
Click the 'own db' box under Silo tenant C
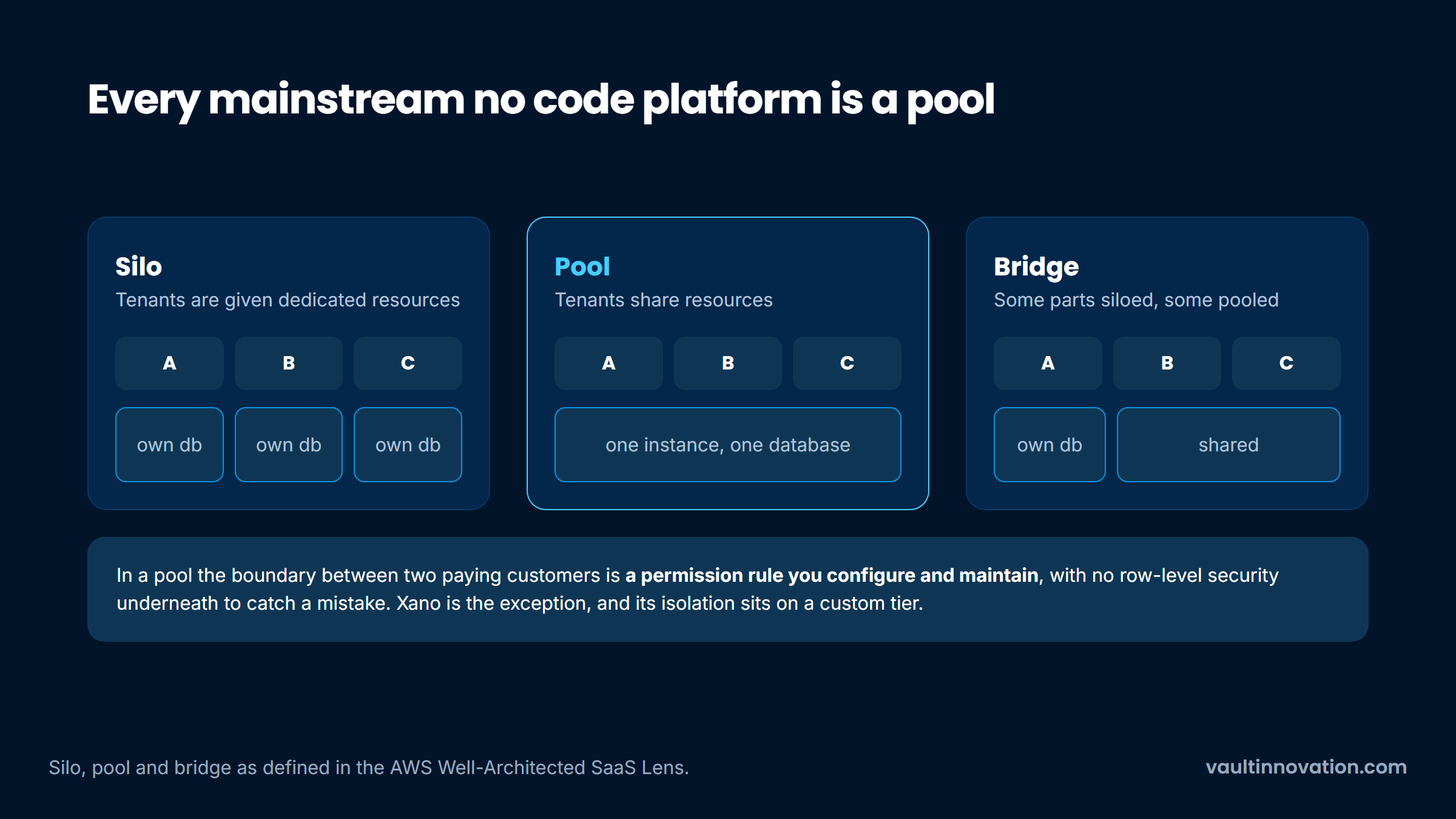(408, 445)
